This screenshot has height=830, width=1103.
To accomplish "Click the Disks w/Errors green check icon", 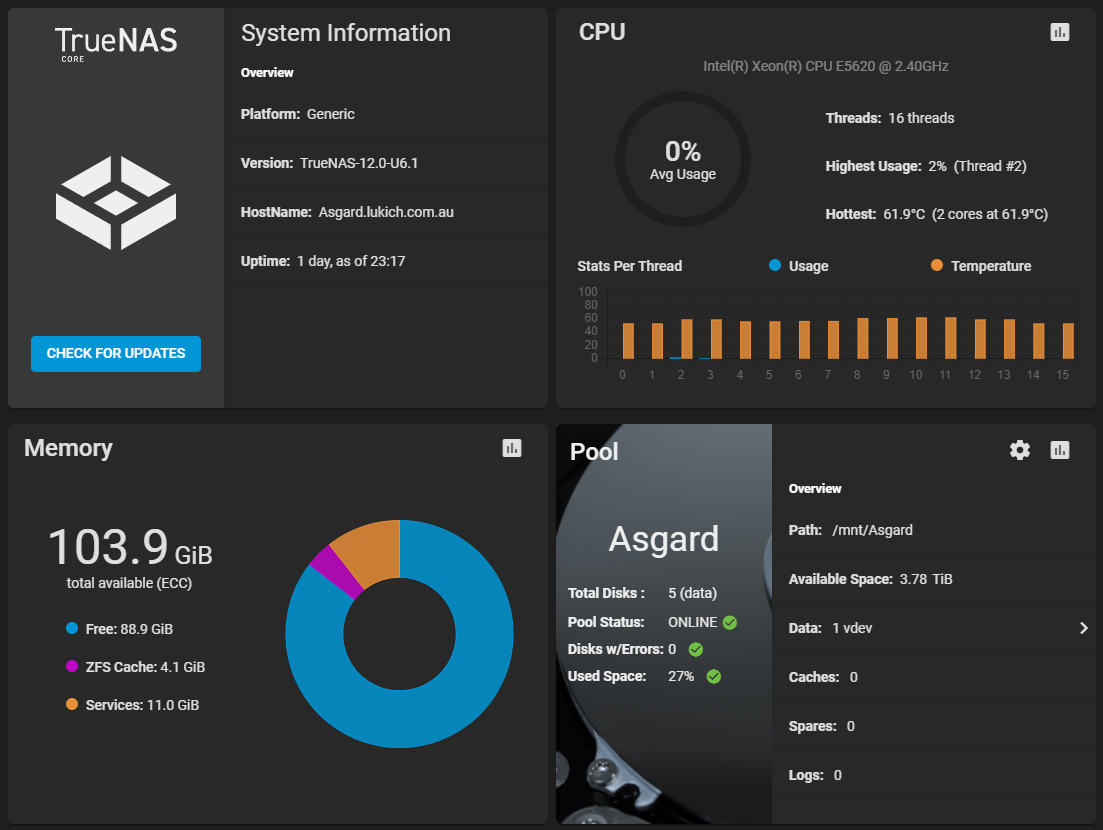I will click(696, 649).
